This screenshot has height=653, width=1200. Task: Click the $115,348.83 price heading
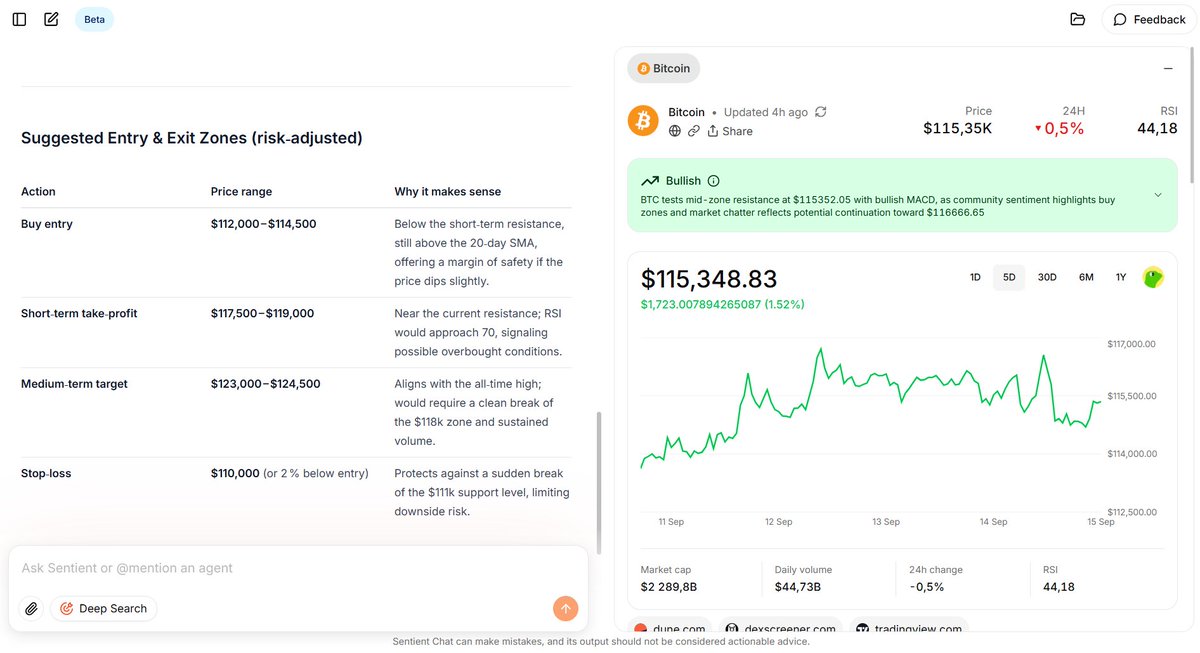tap(709, 279)
